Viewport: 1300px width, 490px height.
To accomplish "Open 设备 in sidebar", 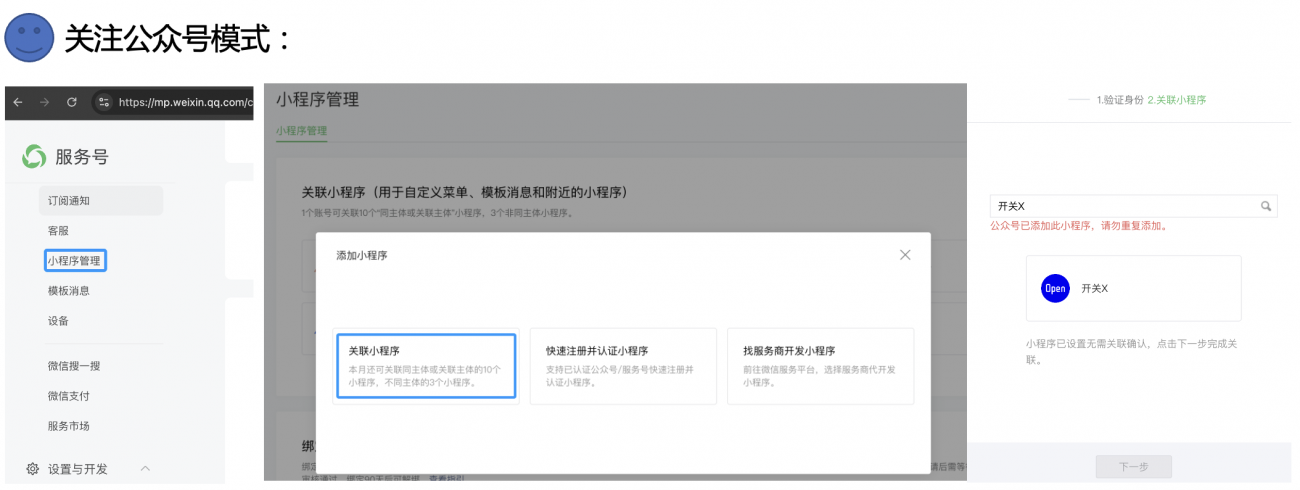I will 58,320.
